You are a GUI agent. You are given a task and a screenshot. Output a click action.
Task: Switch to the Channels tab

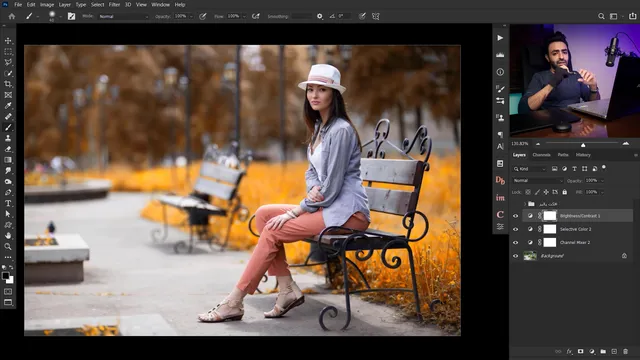541,155
